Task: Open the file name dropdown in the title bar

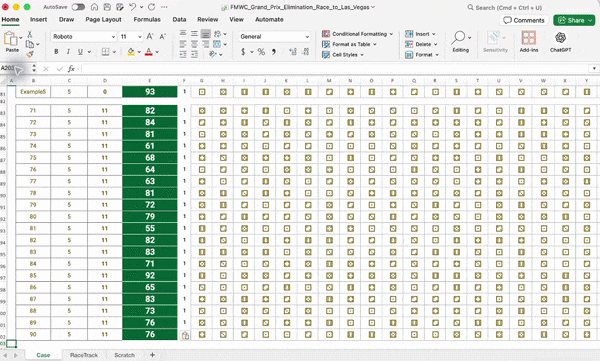Action: click(x=373, y=7)
